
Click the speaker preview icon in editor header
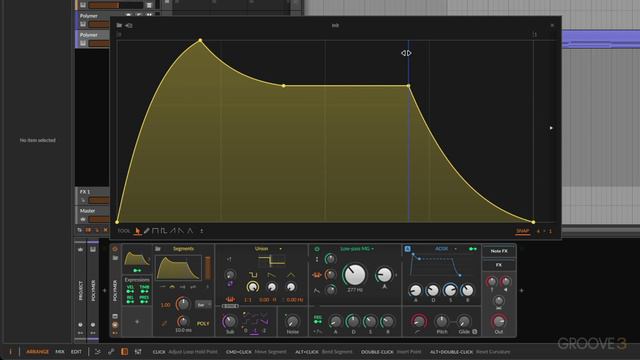(x=129, y=25)
